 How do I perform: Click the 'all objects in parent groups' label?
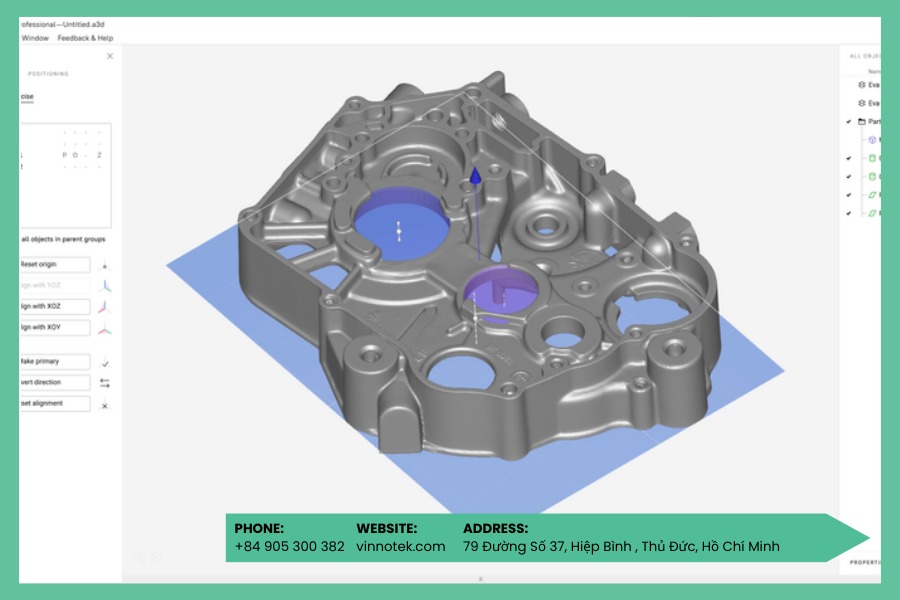pos(63,239)
